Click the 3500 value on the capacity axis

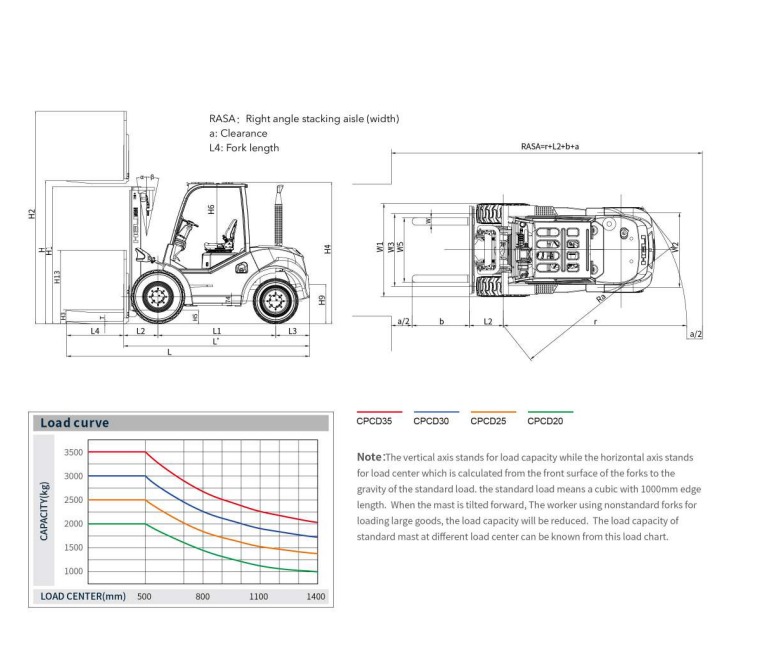tap(73, 452)
